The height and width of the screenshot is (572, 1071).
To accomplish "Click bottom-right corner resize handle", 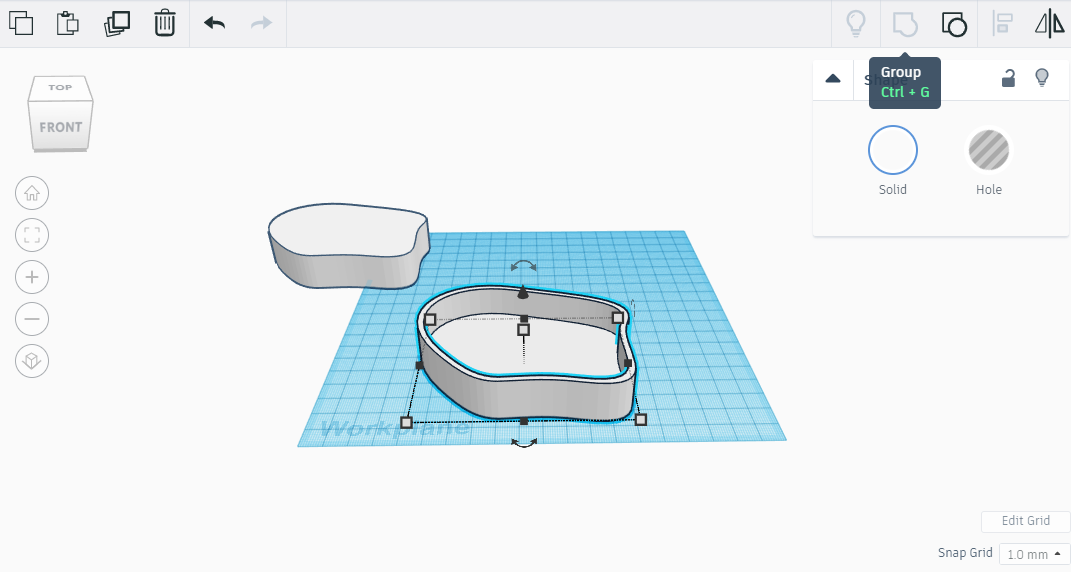I will (x=640, y=420).
